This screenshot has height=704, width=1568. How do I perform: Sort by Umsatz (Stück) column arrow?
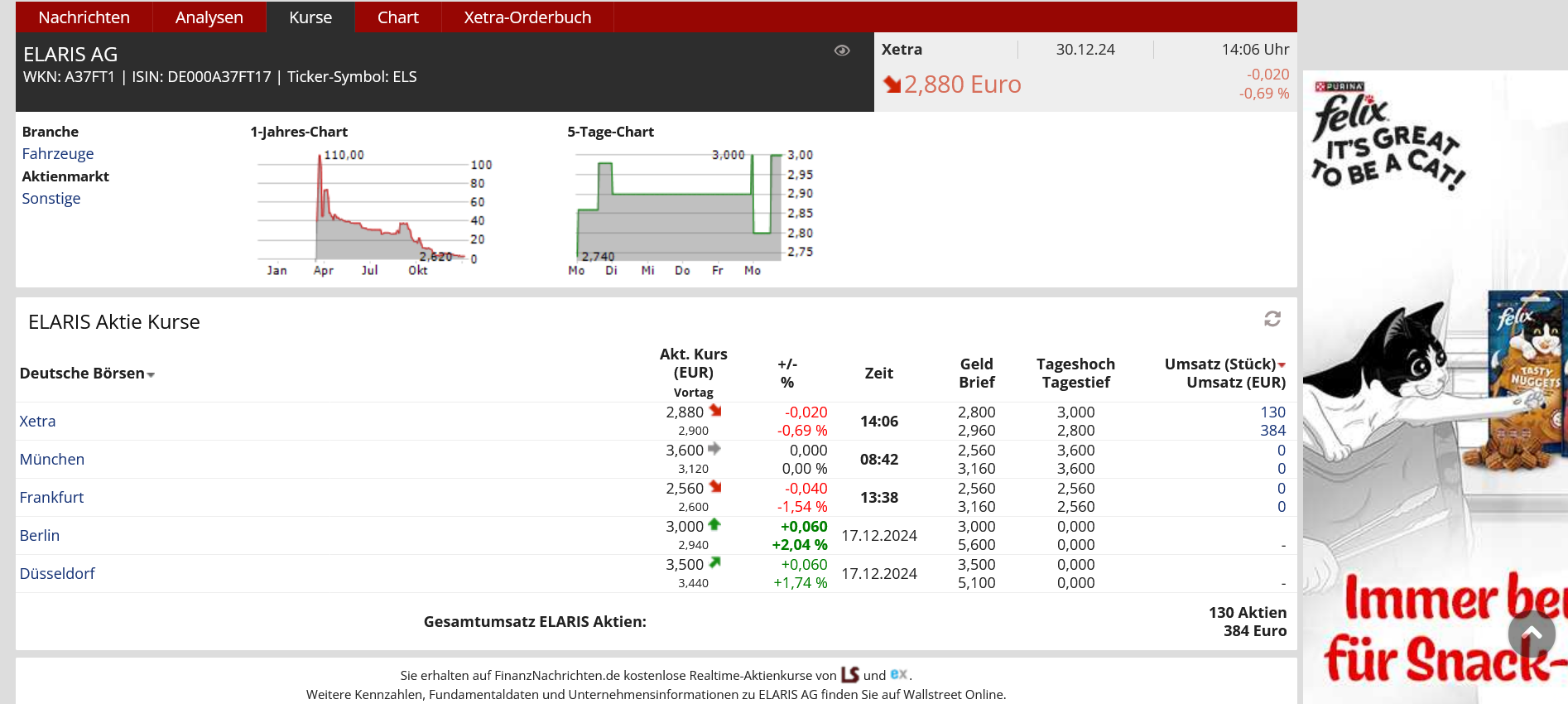coord(1282,365)
